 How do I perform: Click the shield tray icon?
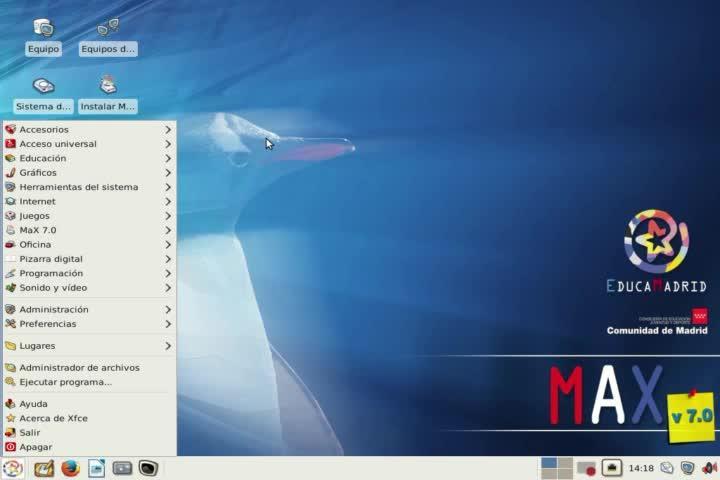tap(687, 469)
